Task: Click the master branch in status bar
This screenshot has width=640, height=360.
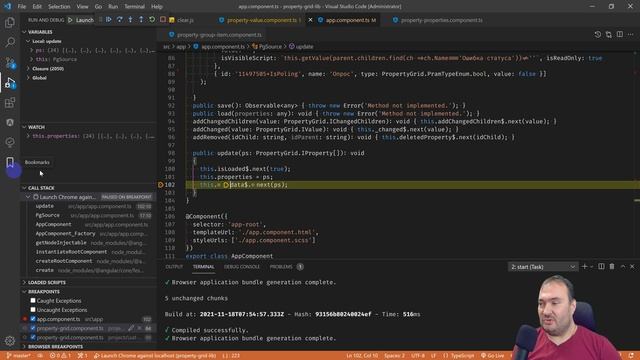Action: [x=18, y=356]
